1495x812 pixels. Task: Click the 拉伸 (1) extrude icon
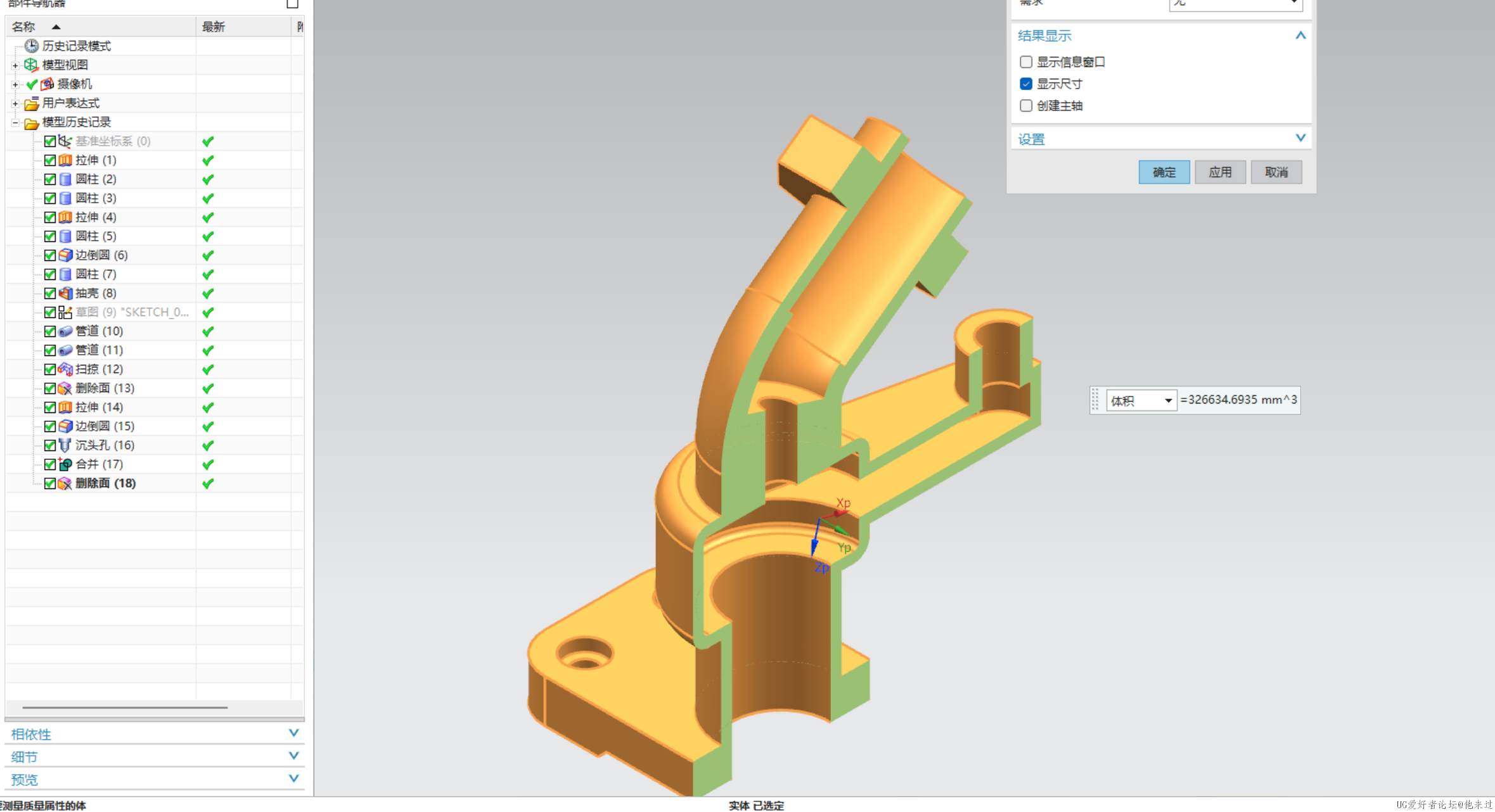[65, 160]
